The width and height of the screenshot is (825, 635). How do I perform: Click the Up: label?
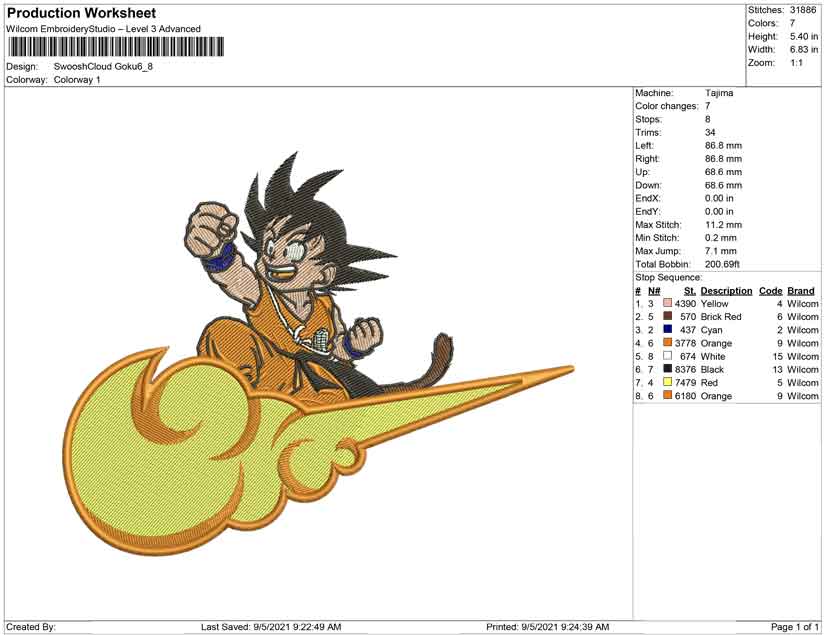(x=642, y=172)
